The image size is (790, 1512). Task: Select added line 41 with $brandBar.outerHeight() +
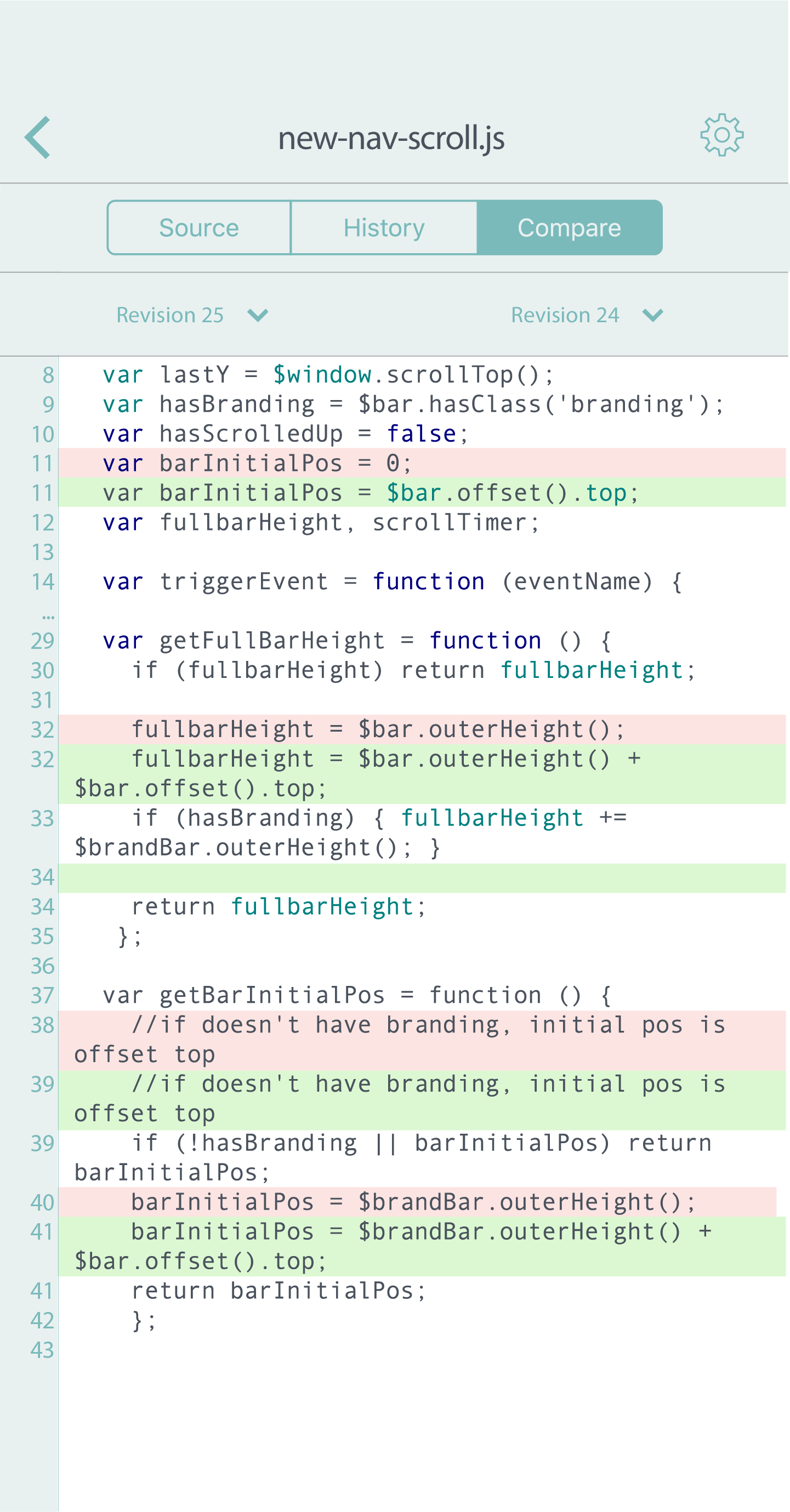[x=422, y=1247]
